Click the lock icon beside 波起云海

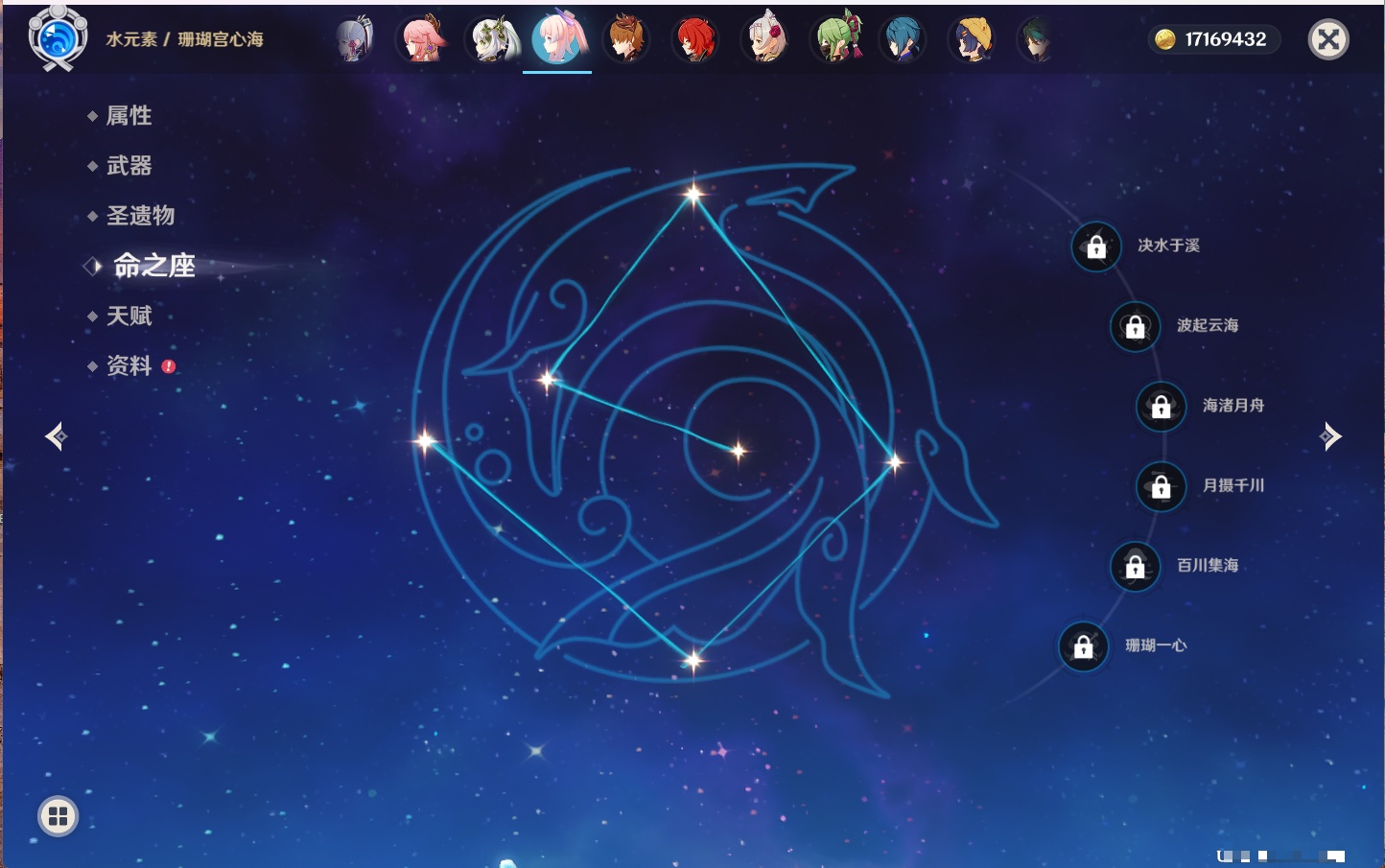(x=1135, y=327)
